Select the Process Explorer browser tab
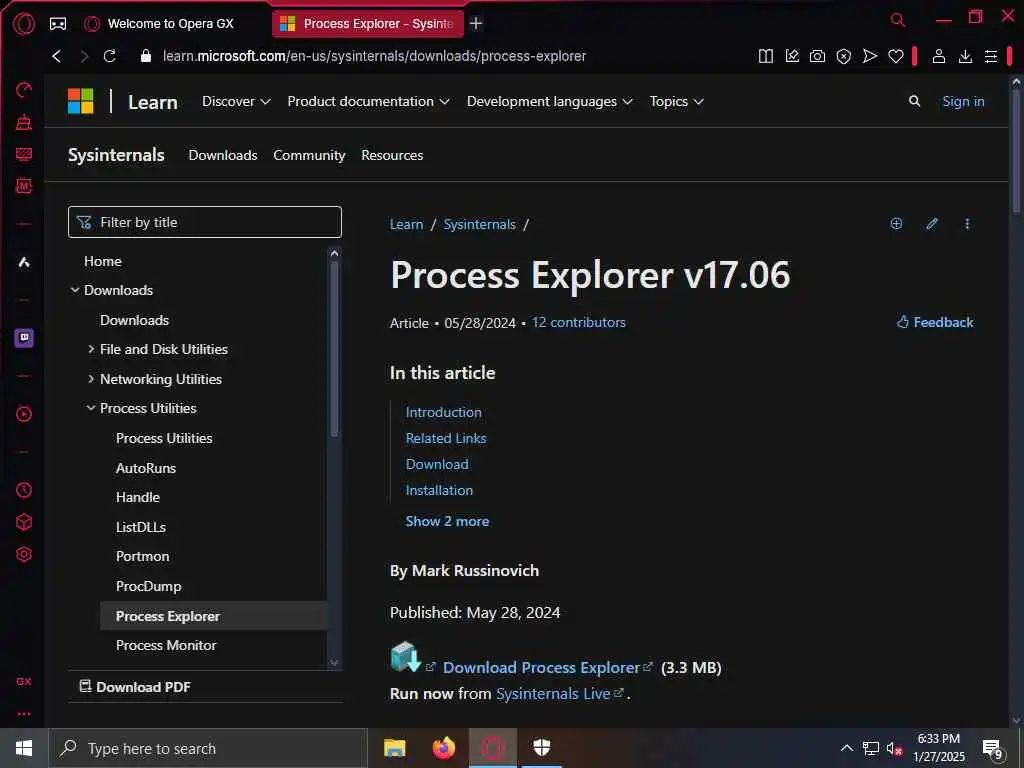1024x768 pixels. coord(368,24)
